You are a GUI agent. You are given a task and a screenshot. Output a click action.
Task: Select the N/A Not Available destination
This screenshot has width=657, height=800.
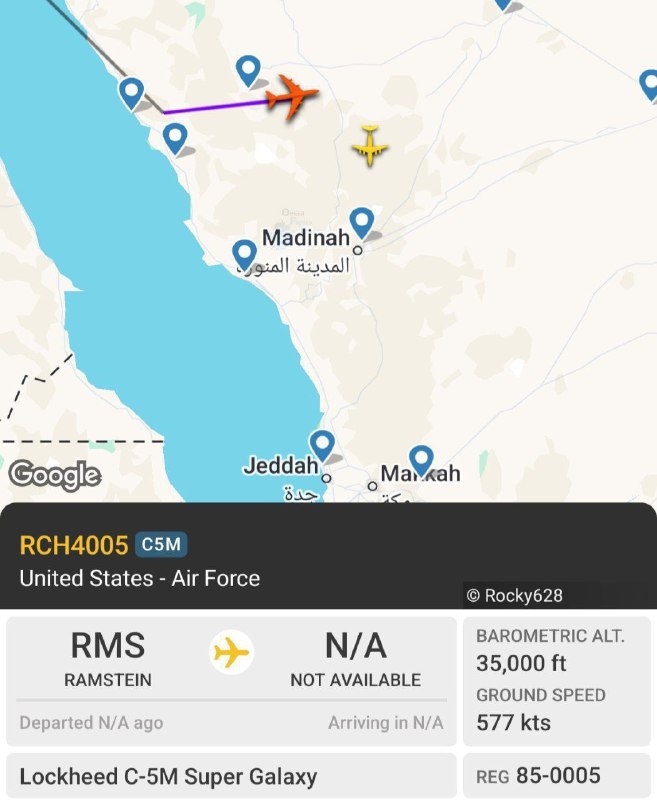tap(355, 660)
